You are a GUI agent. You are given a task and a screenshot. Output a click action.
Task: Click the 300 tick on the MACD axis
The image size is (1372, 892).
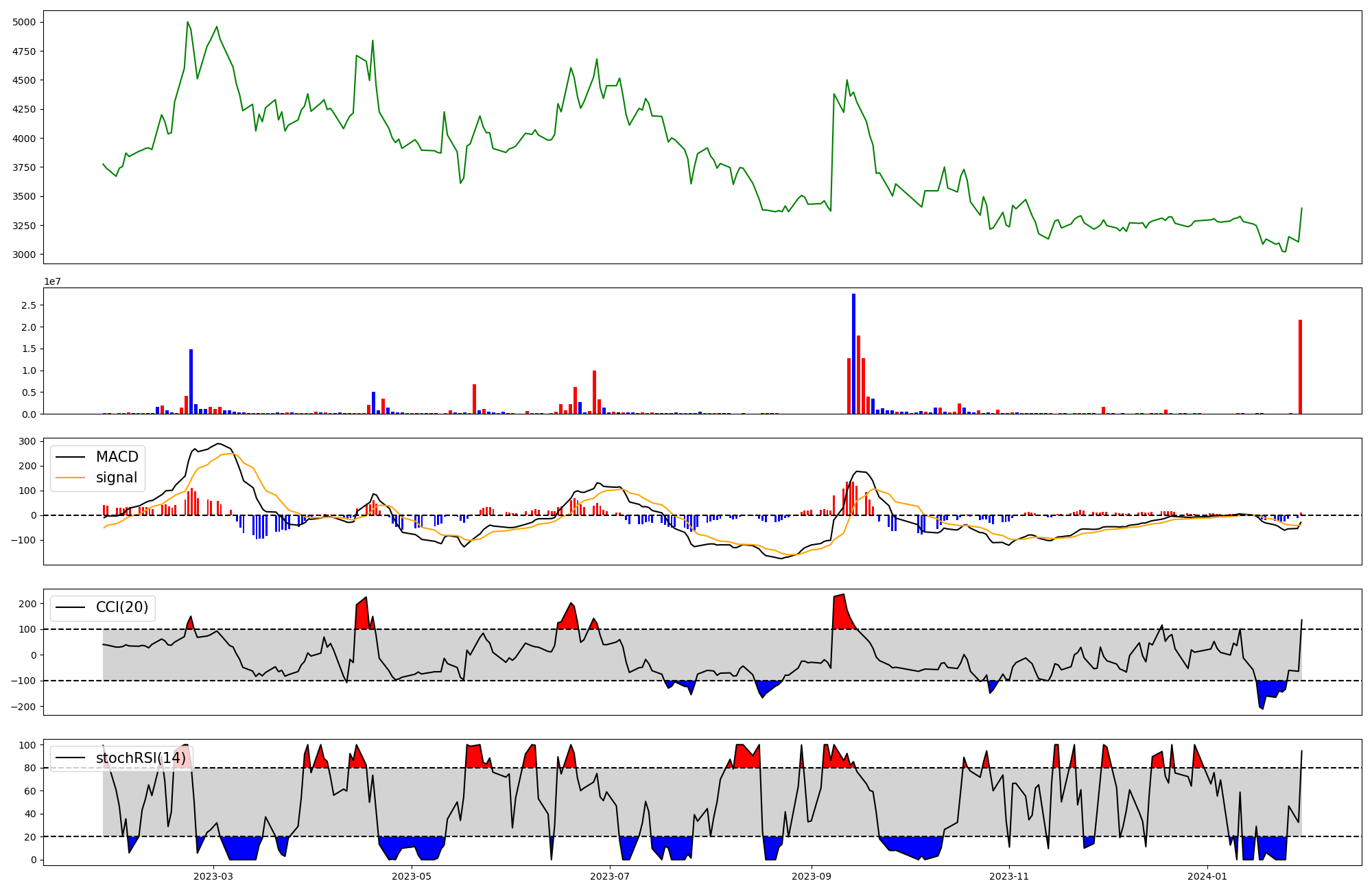point(28,441)
